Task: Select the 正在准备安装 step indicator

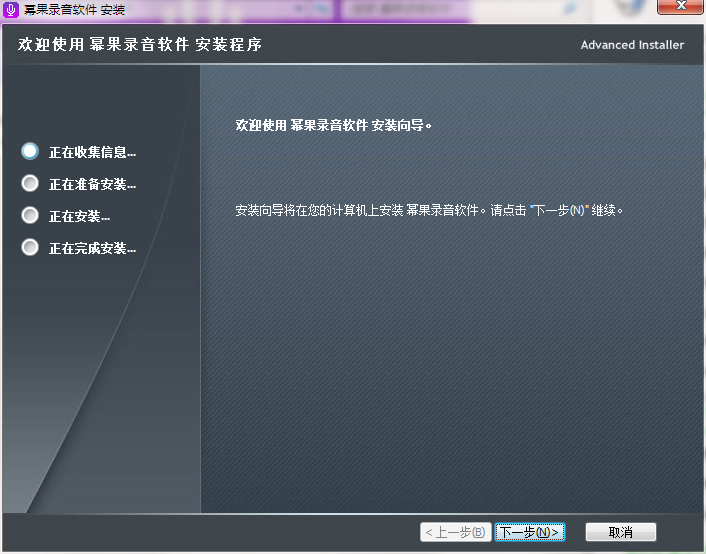Action: 30,183
